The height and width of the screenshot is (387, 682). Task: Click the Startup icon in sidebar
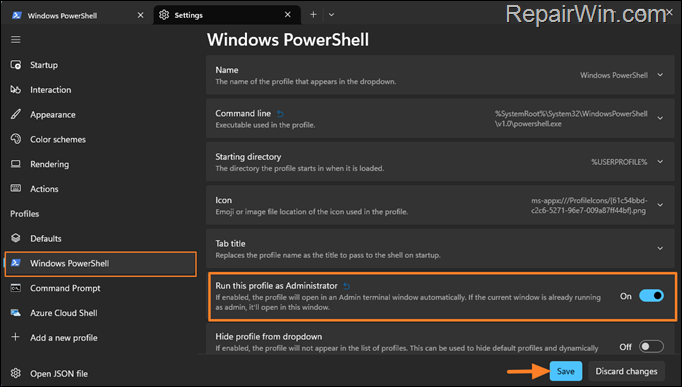point(16,65)
